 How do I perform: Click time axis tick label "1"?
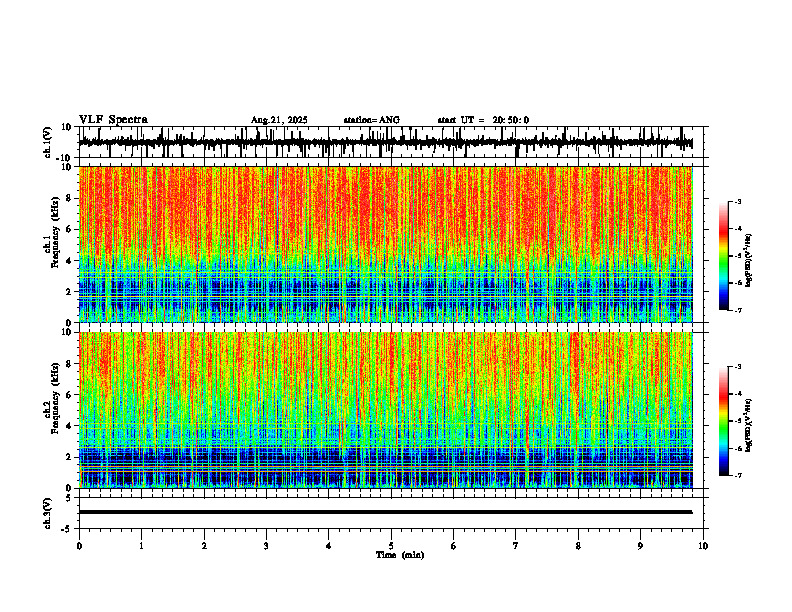tap(141, 546)
